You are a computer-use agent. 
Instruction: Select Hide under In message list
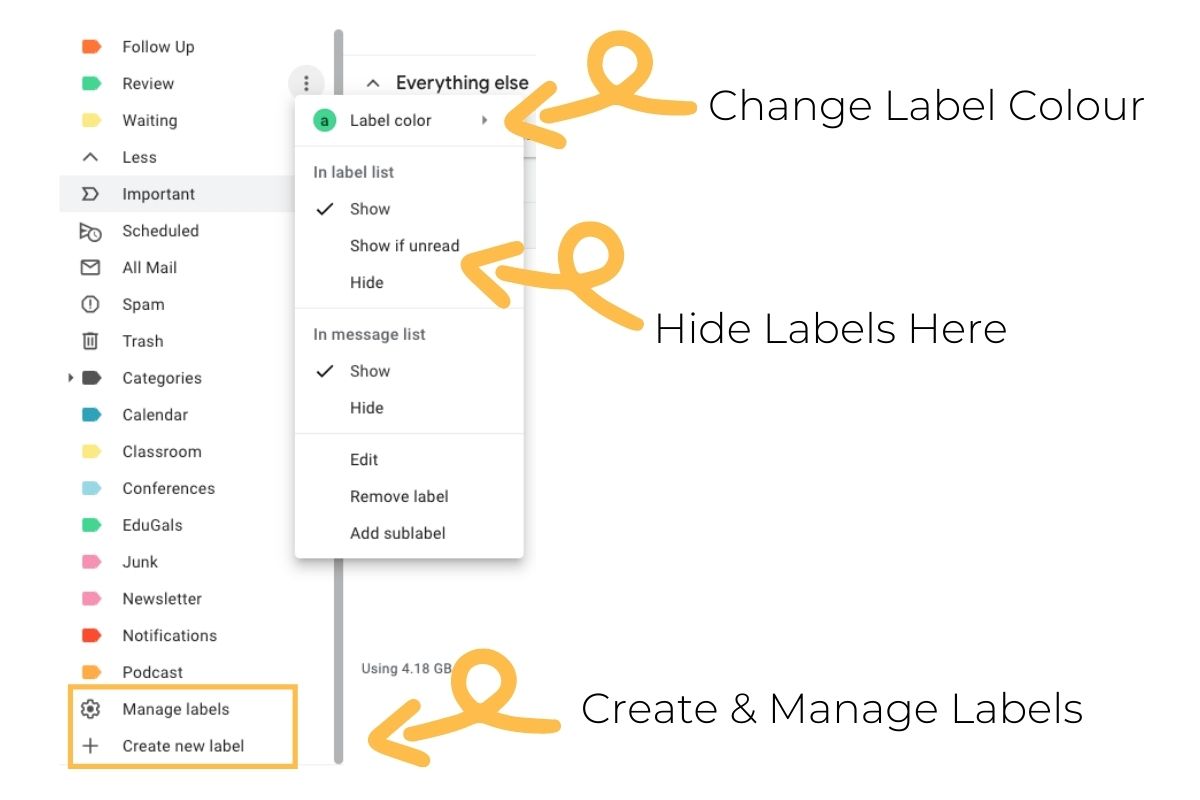tap(366, 407)
